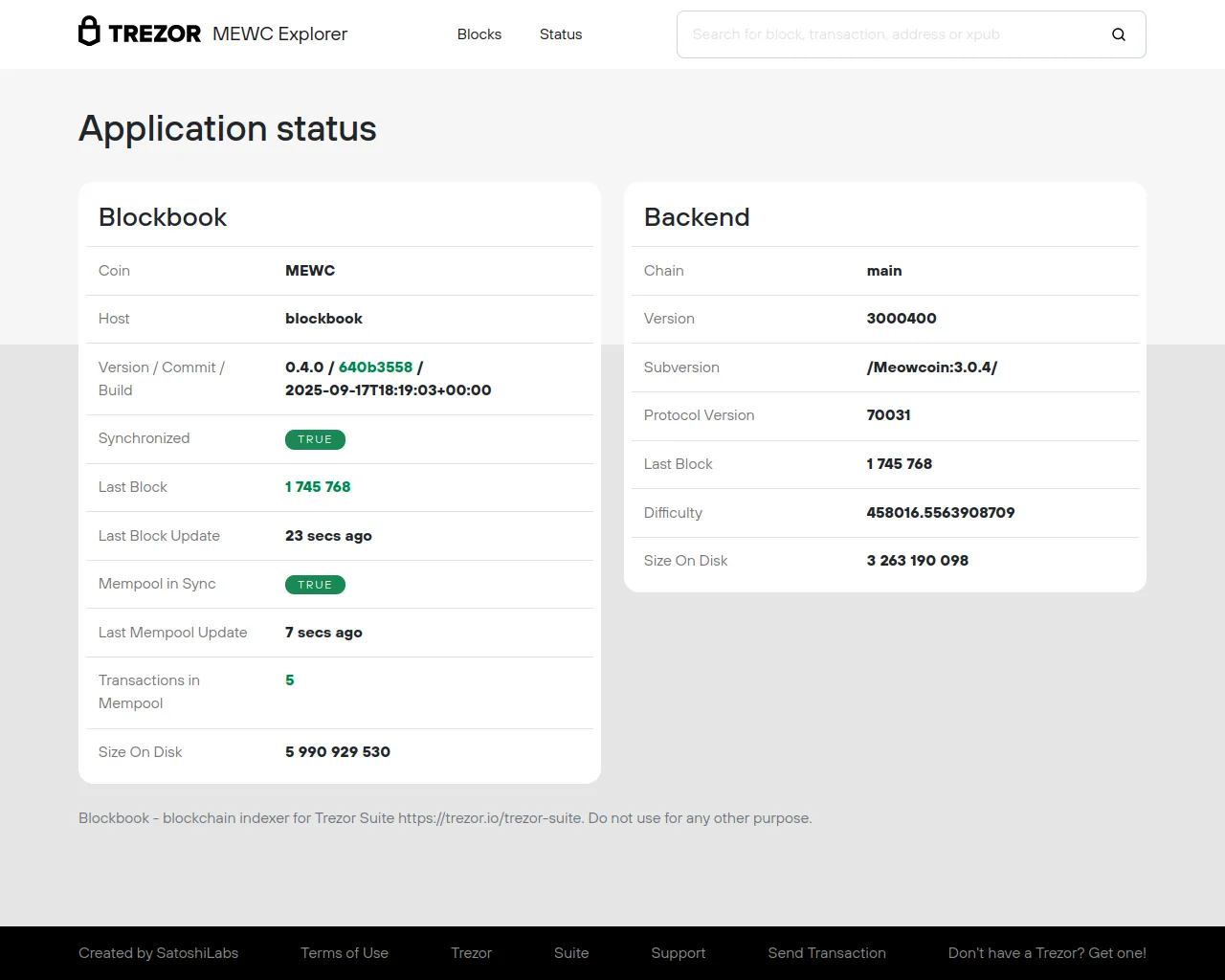The width and height of the screenshot is (1225, 980).
Task: View the 5 transactions in mempool link
Action: (290, 680)
